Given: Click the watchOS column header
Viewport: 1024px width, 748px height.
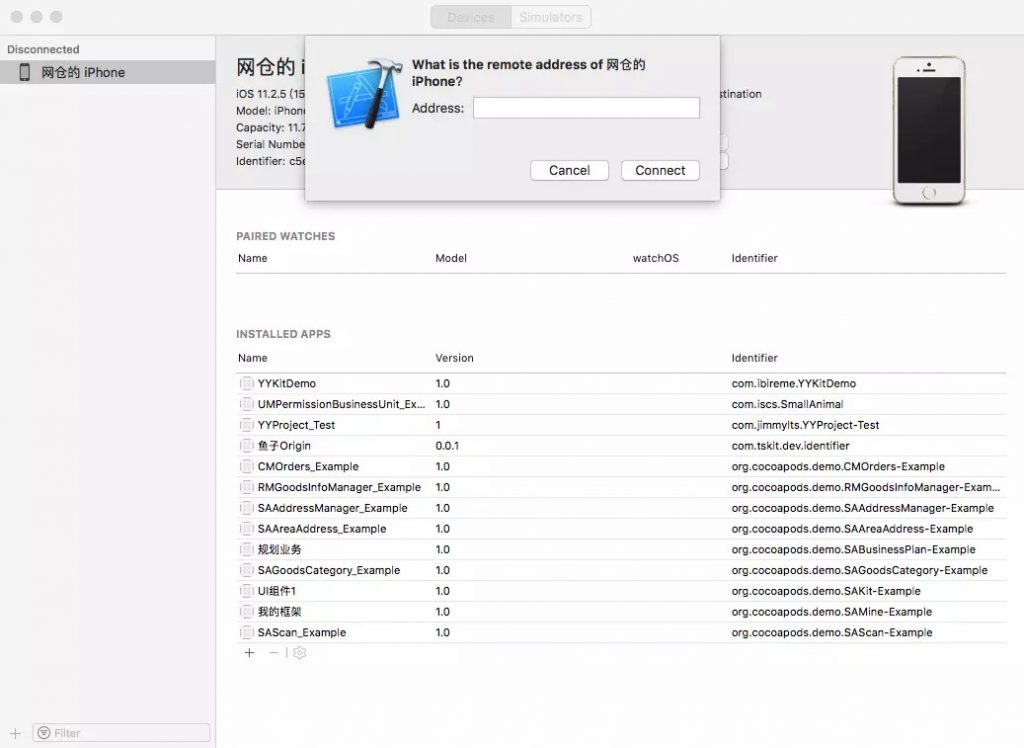Looking at the screenshot, I should (656, 258).
